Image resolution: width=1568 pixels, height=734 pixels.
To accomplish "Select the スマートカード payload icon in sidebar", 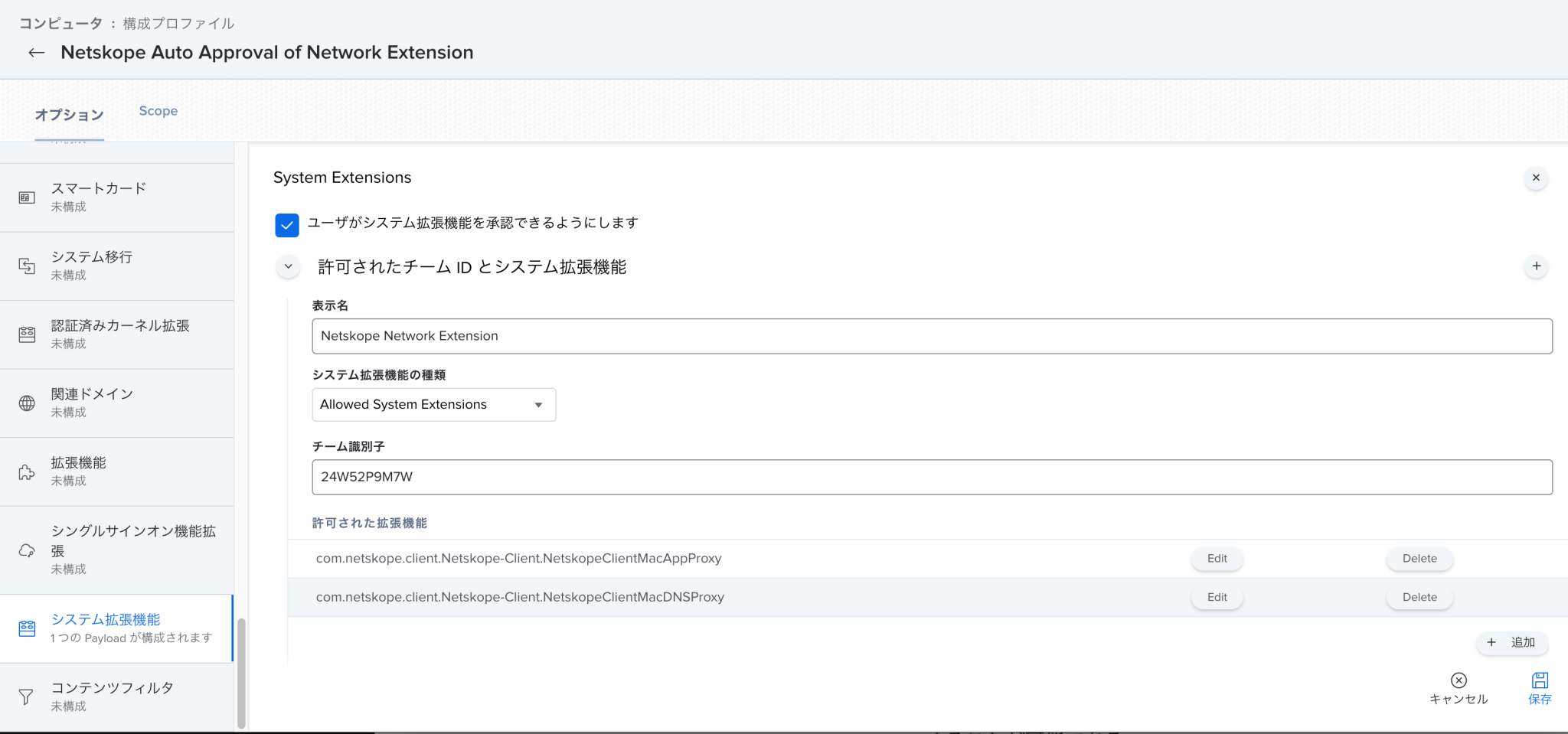I will click(x=27, y=197).
